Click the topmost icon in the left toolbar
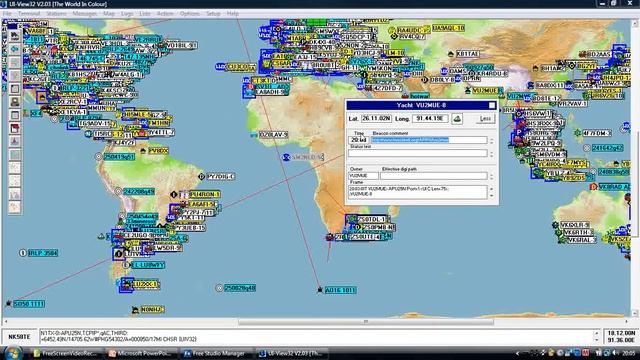This screenshot has width=640, height=360. pos(15,36)
